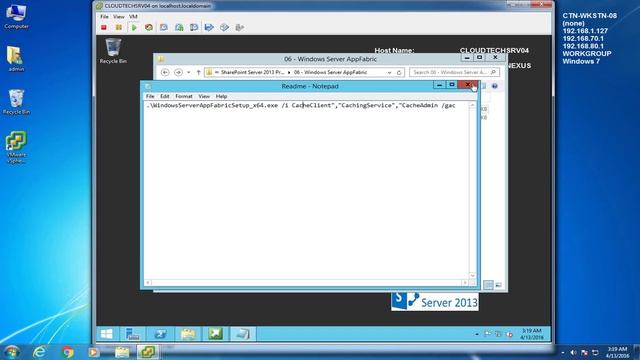Open Notepad's Format menu
The height and width of the screenshot is (360, 640).
[x=184, y=96]
